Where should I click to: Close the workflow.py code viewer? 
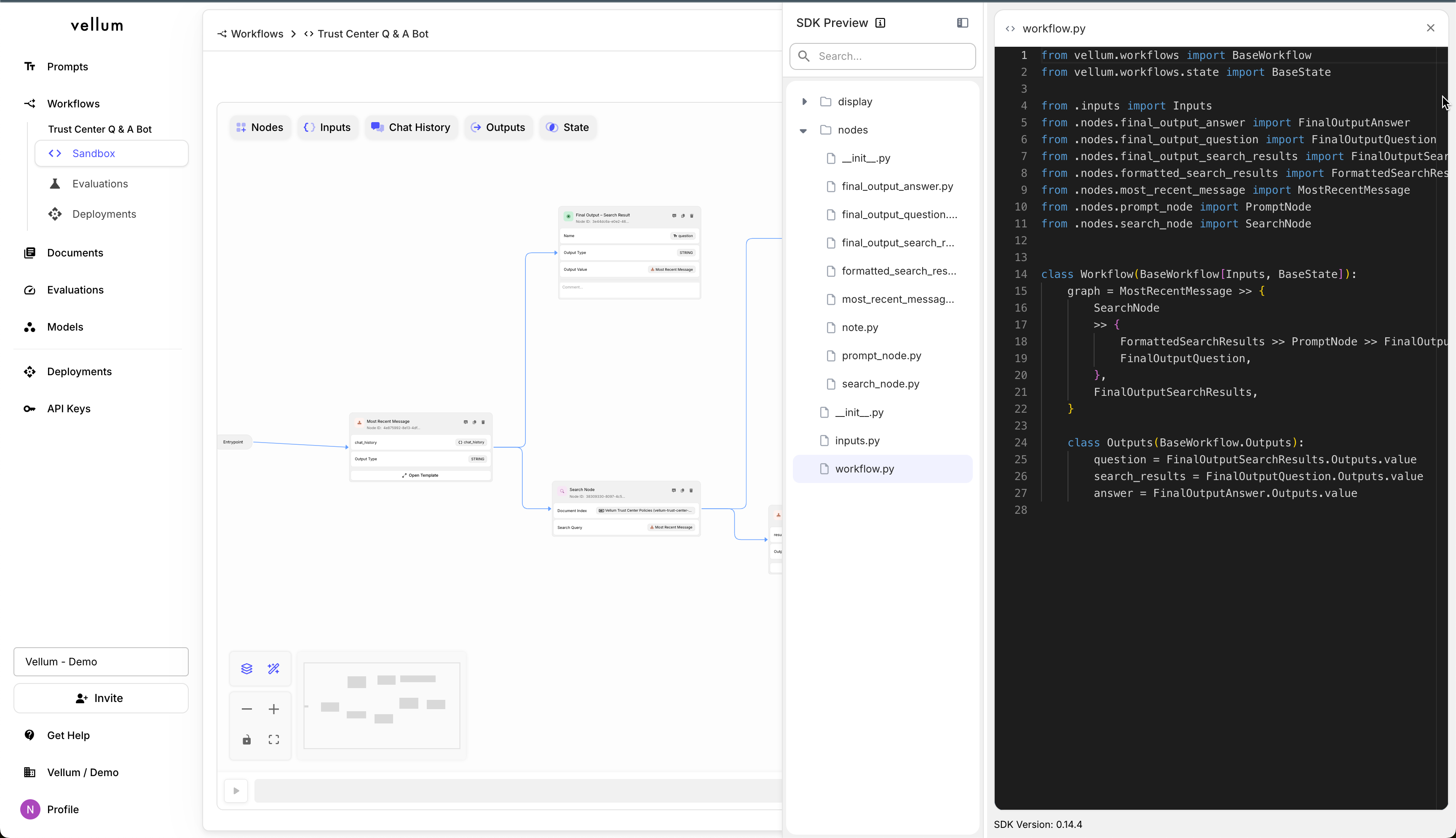pos(1430,28)
